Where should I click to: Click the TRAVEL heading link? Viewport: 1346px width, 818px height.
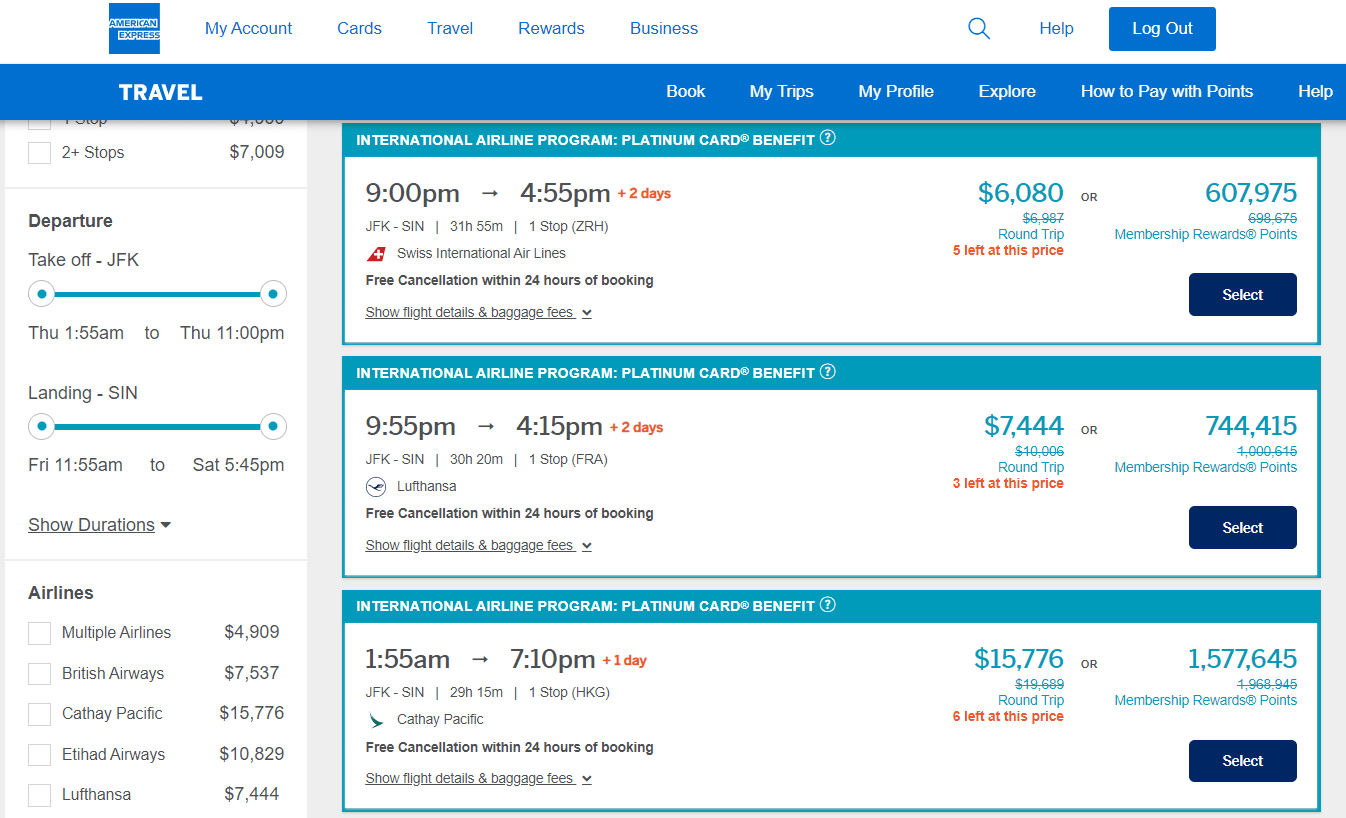(x=161, y=92)
